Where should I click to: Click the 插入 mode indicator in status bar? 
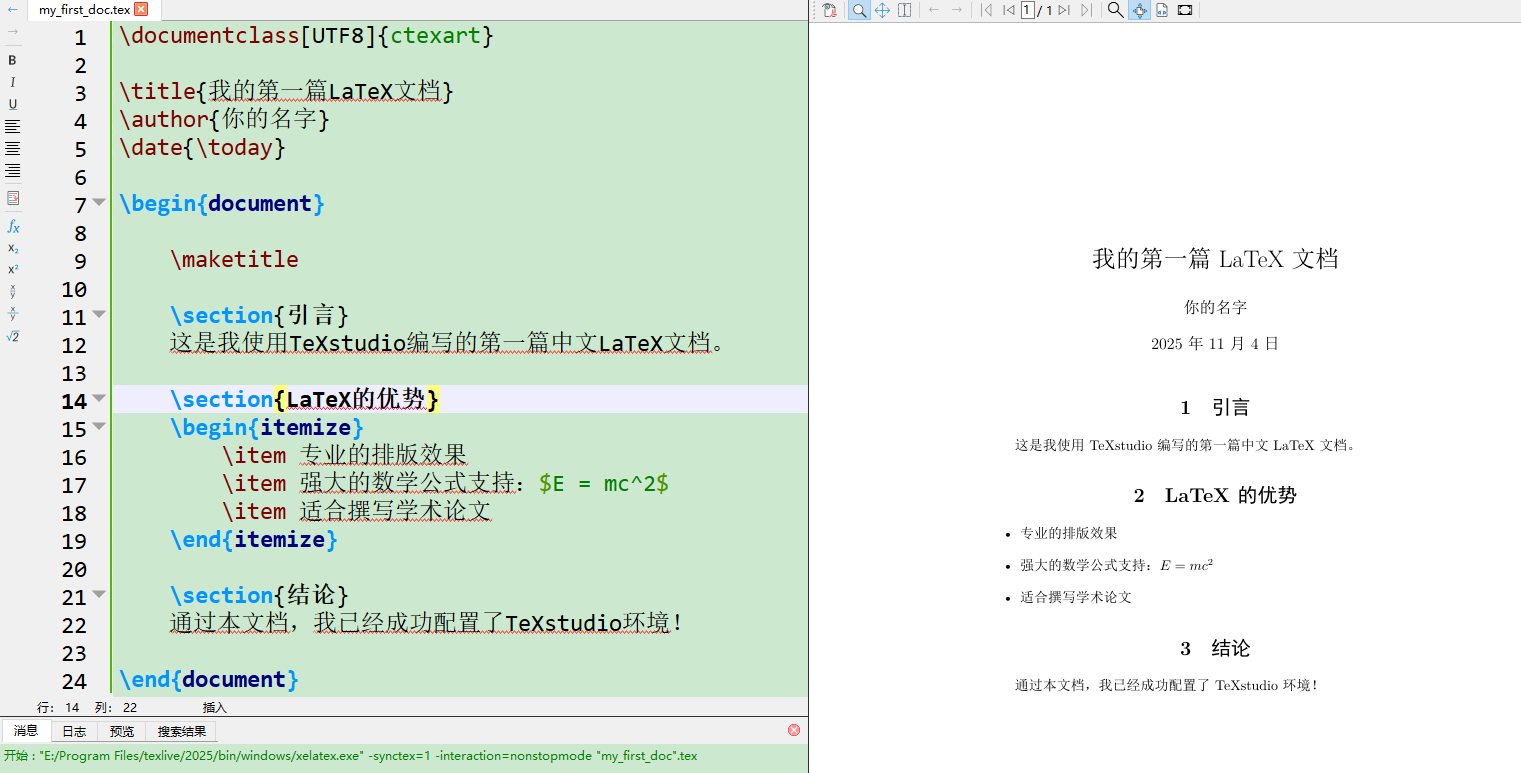coord(215,707)
